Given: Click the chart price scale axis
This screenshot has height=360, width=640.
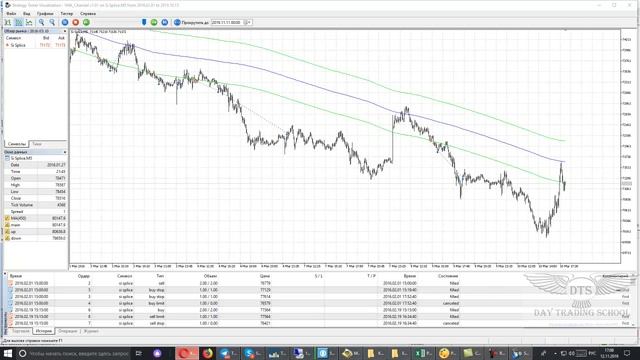Looking at the screenshot, I should click(x=627, y=147).
